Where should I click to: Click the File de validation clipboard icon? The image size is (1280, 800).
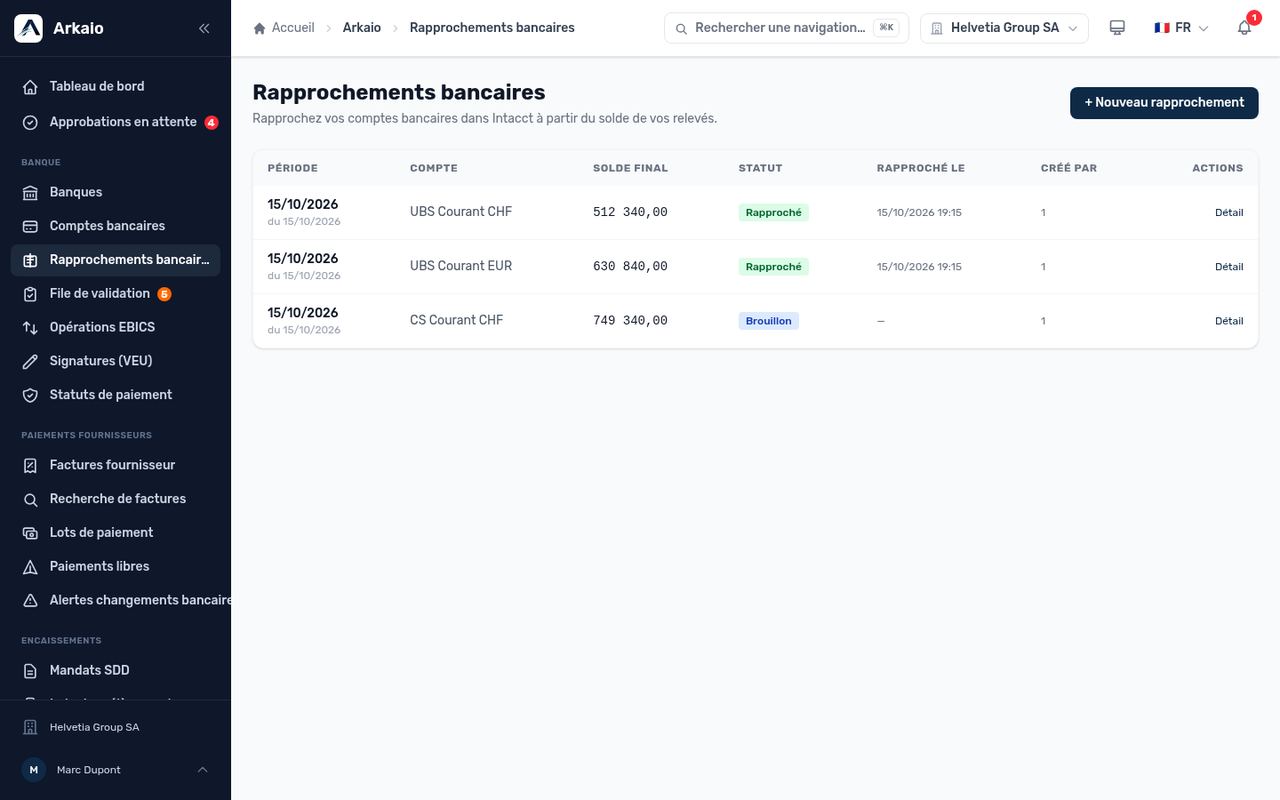[x=30, y=294]
